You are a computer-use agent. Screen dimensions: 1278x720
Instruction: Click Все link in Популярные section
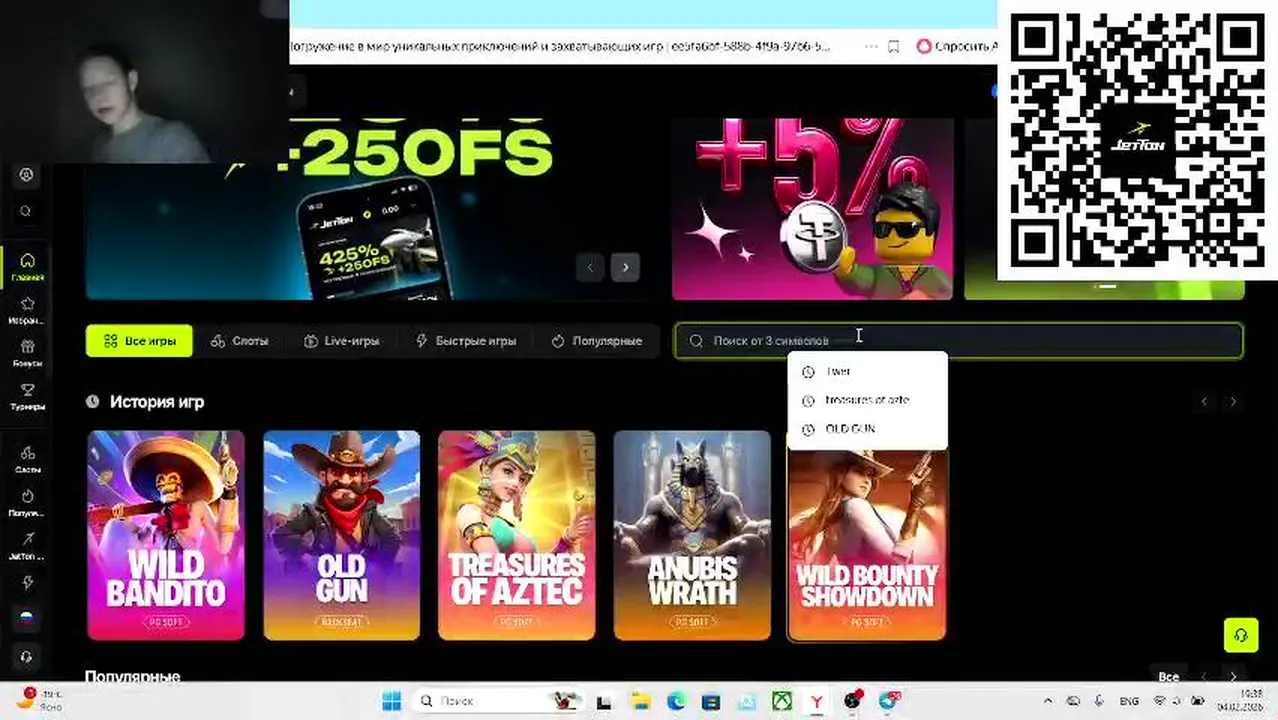(1168, 677)
